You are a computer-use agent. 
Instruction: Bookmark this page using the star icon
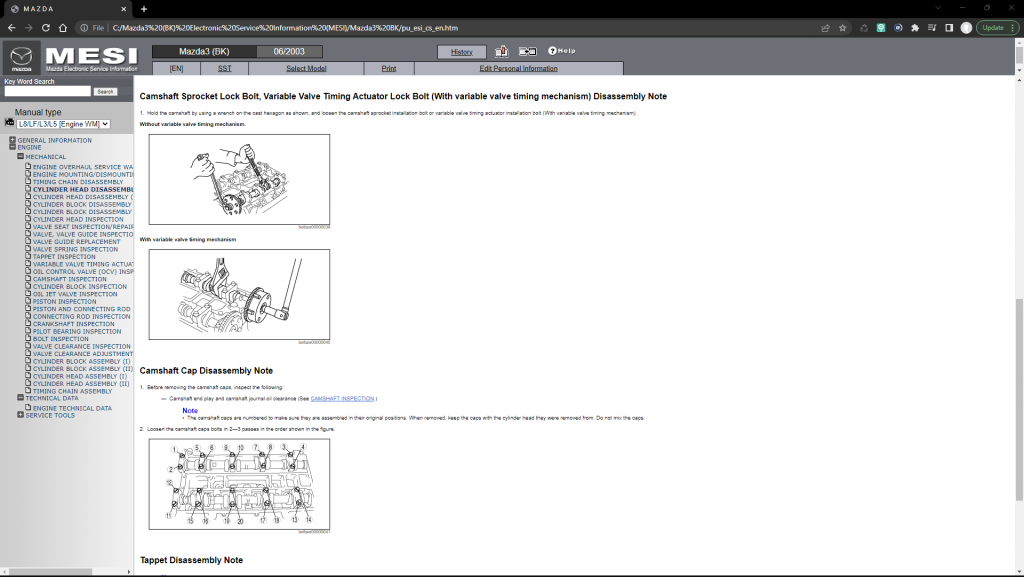[x=844, y=28]
